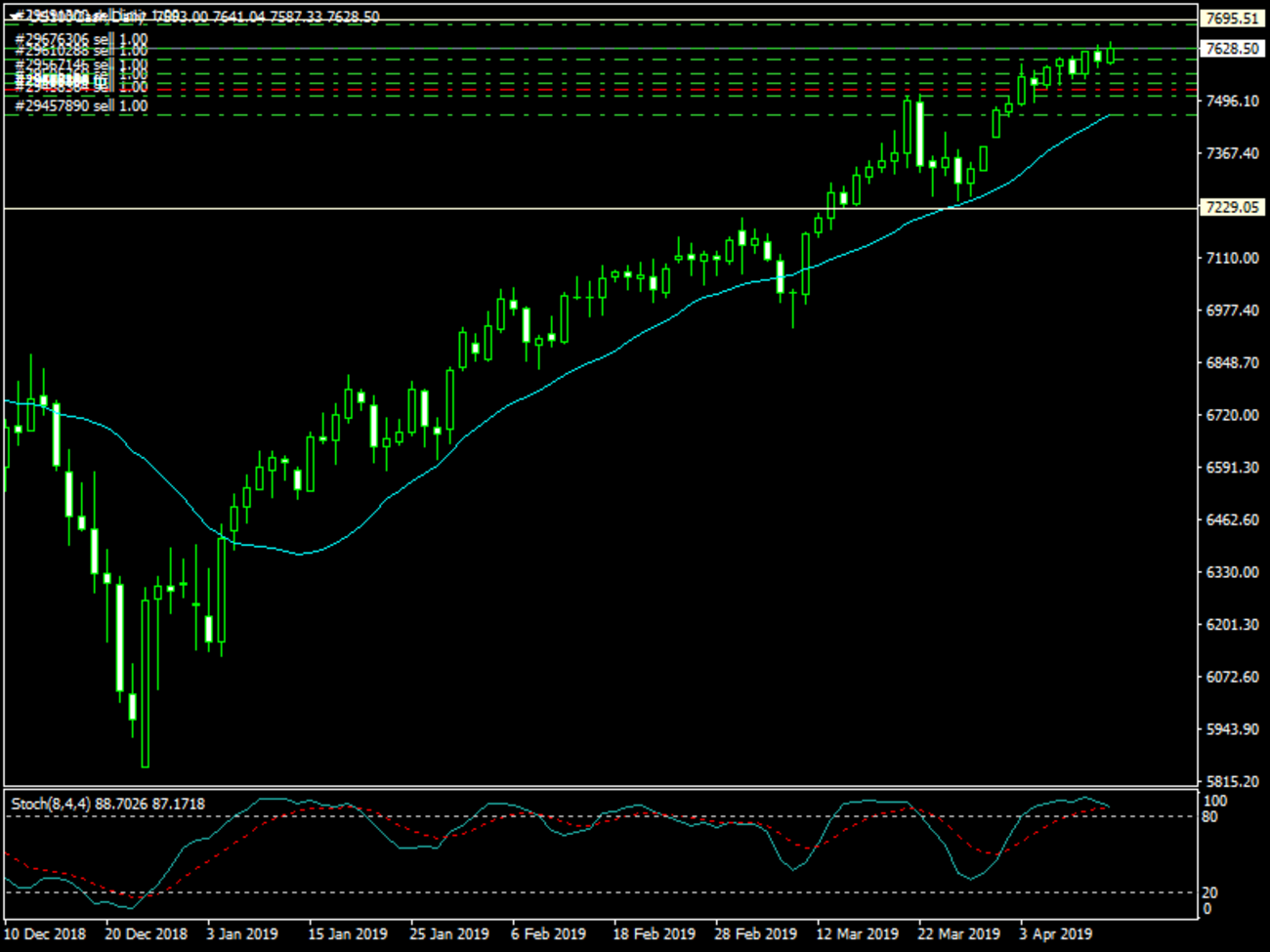This screenshot has height=952, width=1270.
Task: Click the 12 Mar 2019 date label
Action: tap(857, 933)
